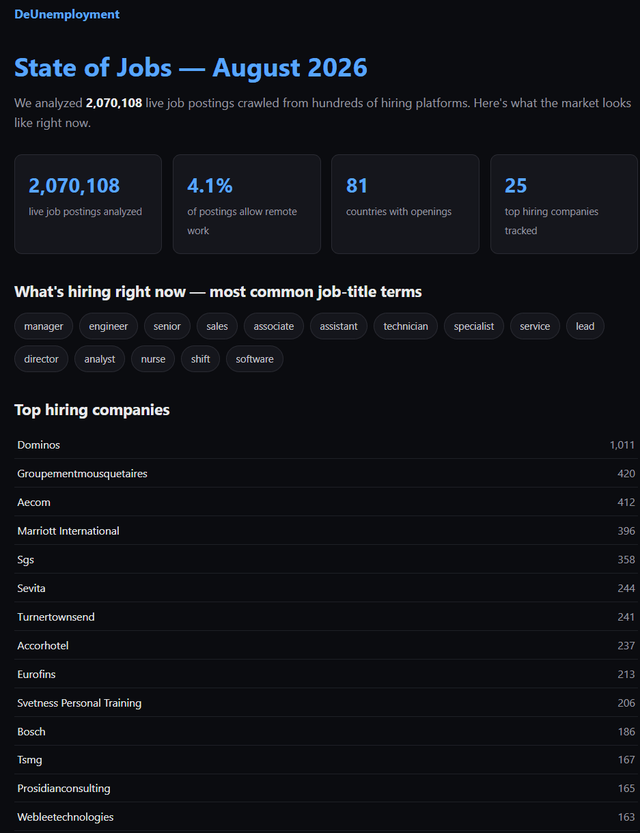This screenshot has width=640, height=833.
Task: Click the Webleetechnologies company name
Action: [65, 818]
